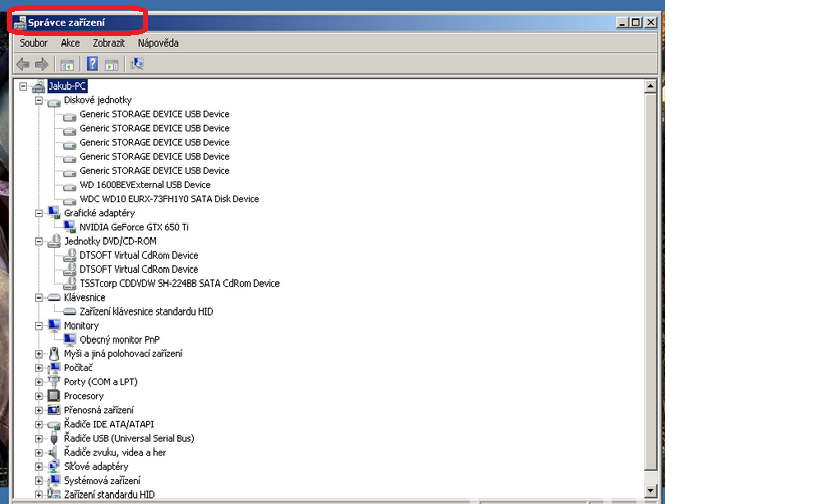Click the Přenosná zařízení icon
Viewport: 819px width, 504px height.
[54, 410]
